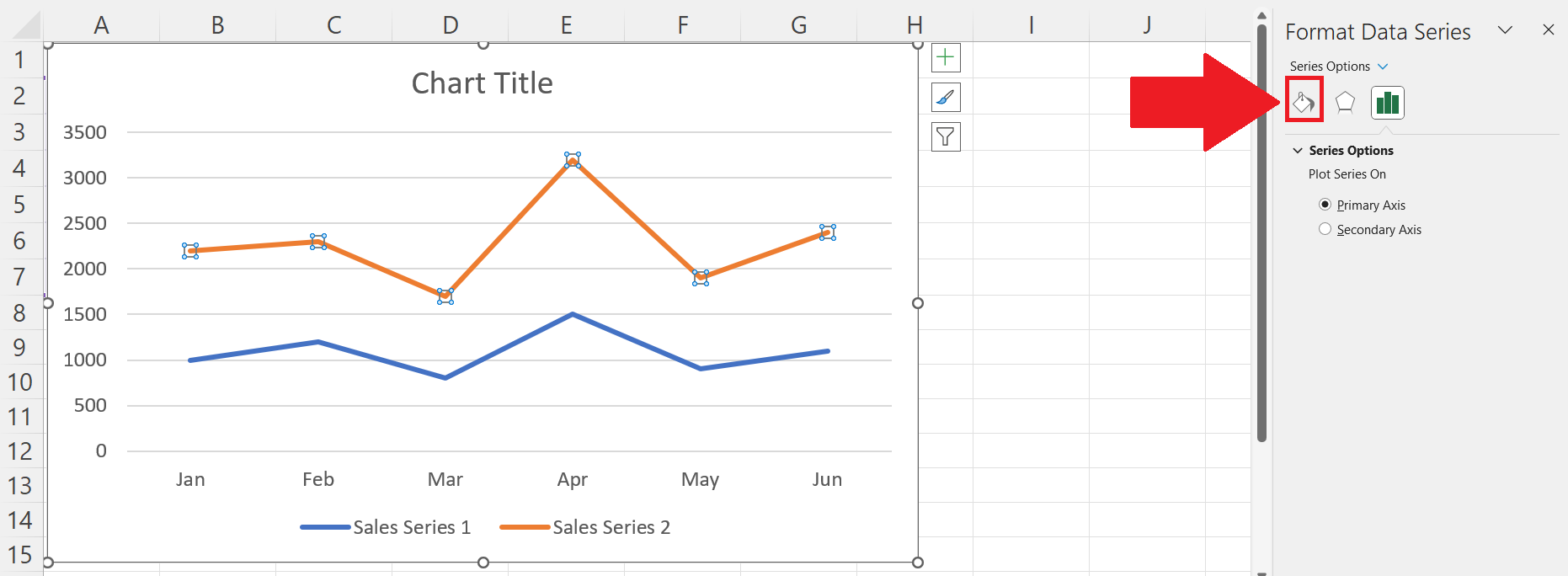The width and height of the screenshot is (1568, 576).
Task: Open the Chart Filters funnel button
Action: (x=946, y=136)
